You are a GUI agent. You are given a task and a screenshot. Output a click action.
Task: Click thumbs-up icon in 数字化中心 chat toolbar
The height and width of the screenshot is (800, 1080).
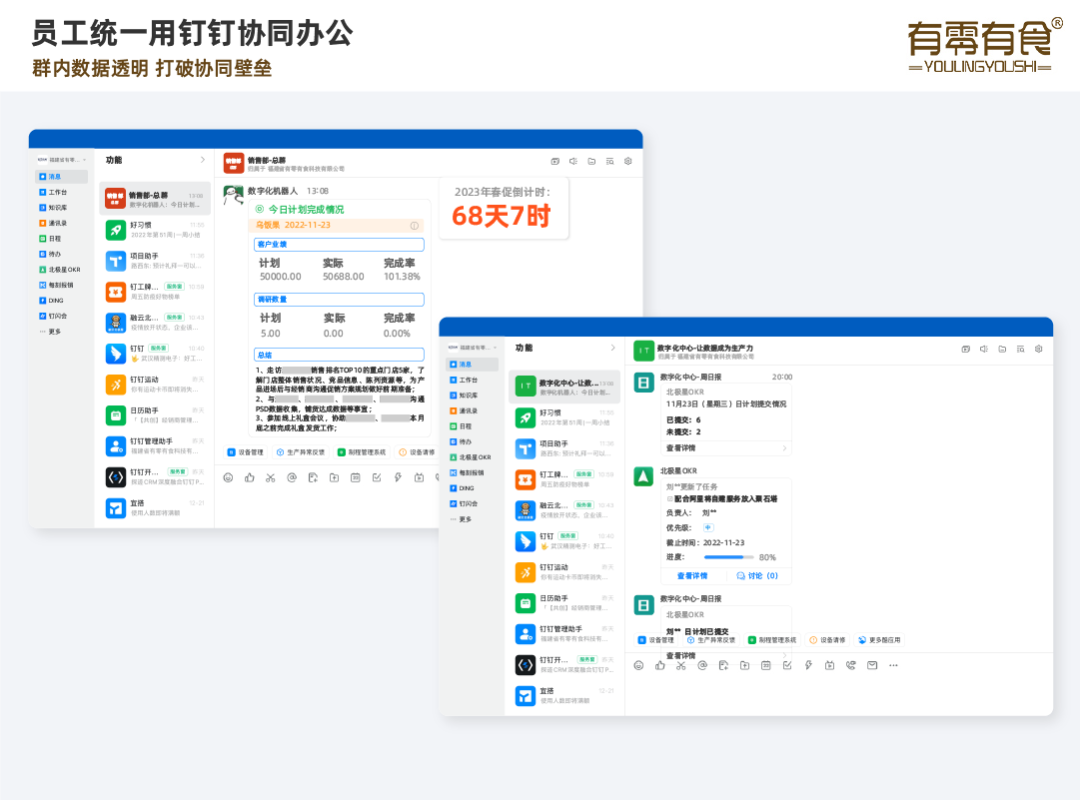(660, 665)
